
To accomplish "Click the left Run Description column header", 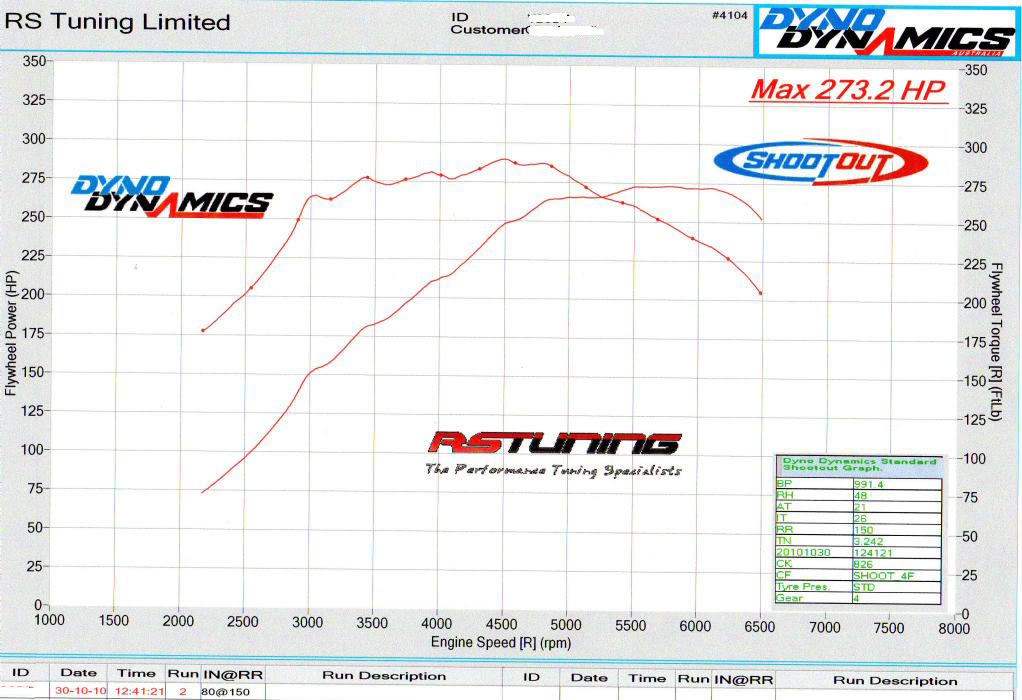I will (384, 677).
